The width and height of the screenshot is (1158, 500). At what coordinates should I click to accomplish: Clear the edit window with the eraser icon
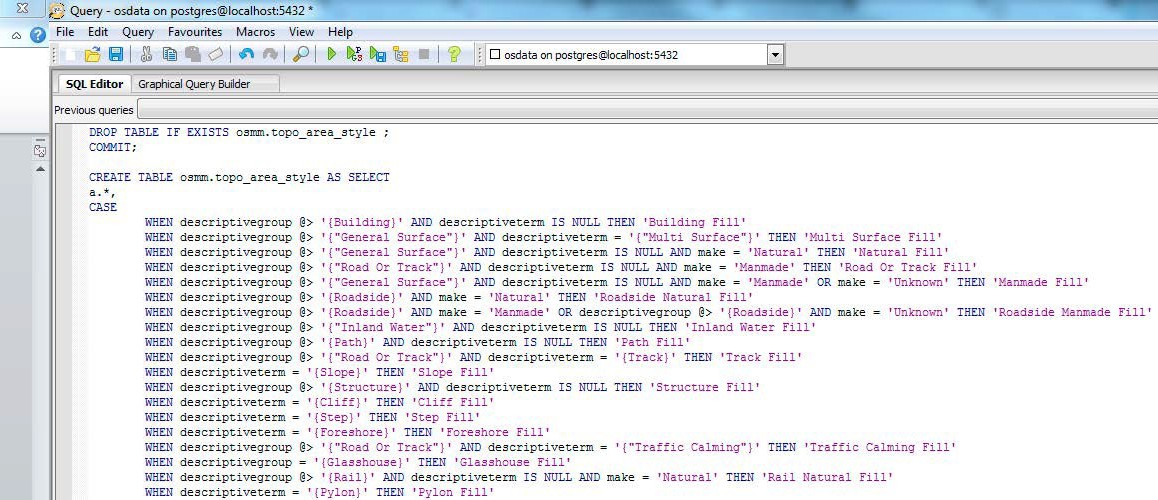215,54
